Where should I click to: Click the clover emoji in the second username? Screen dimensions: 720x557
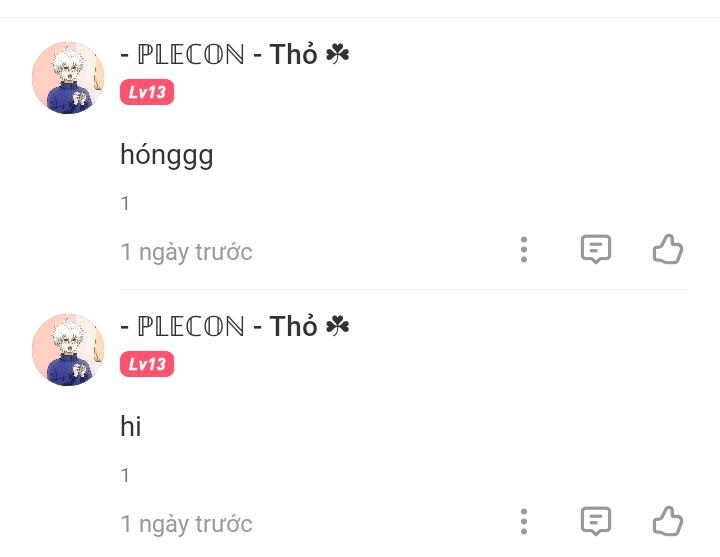pos(338,326)
